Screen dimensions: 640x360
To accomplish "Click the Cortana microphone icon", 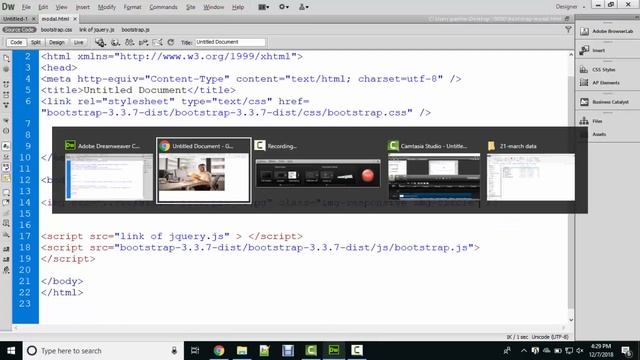I will pyautogui.click(x=174, y=351).
